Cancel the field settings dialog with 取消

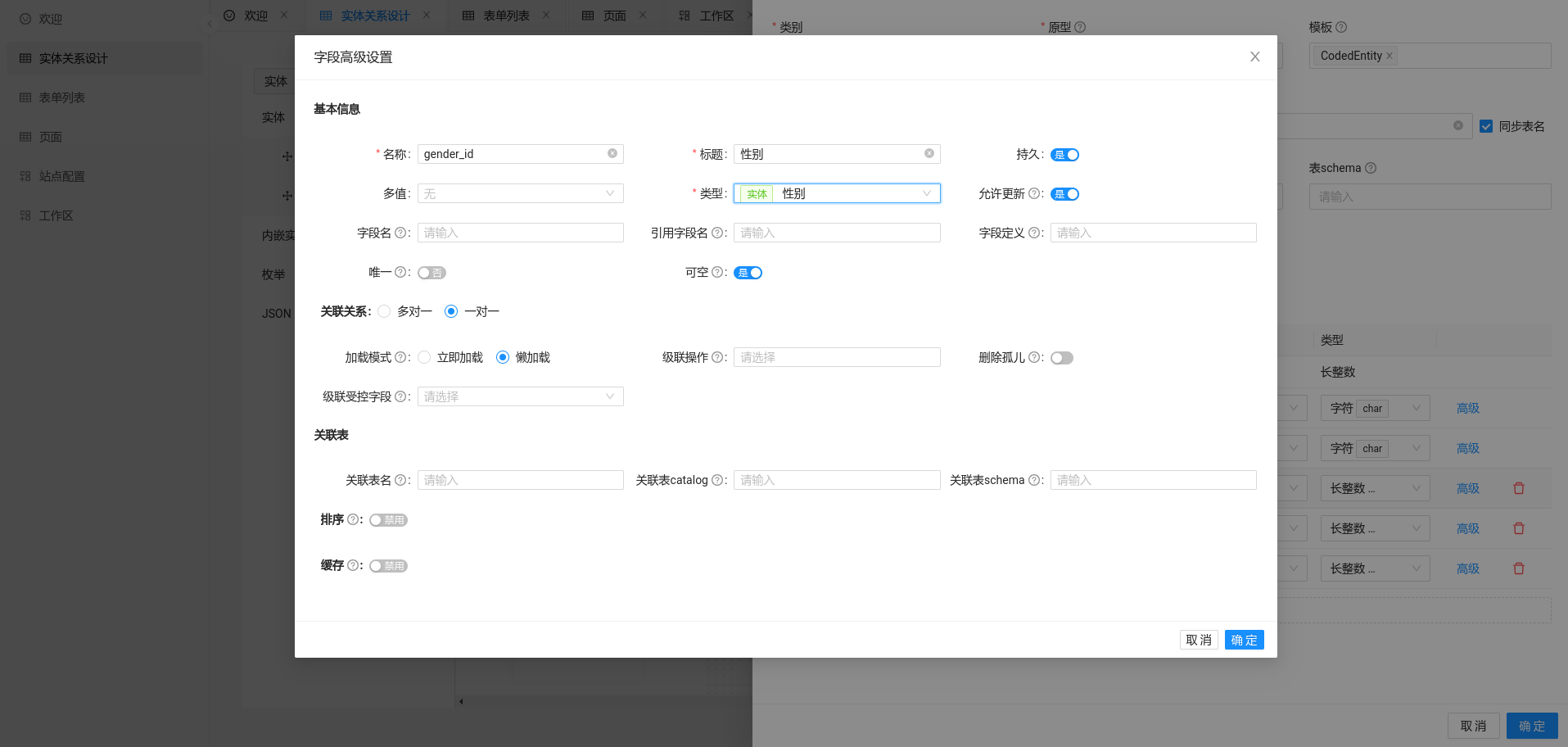pyautogui.click(x=1199, y=640)
